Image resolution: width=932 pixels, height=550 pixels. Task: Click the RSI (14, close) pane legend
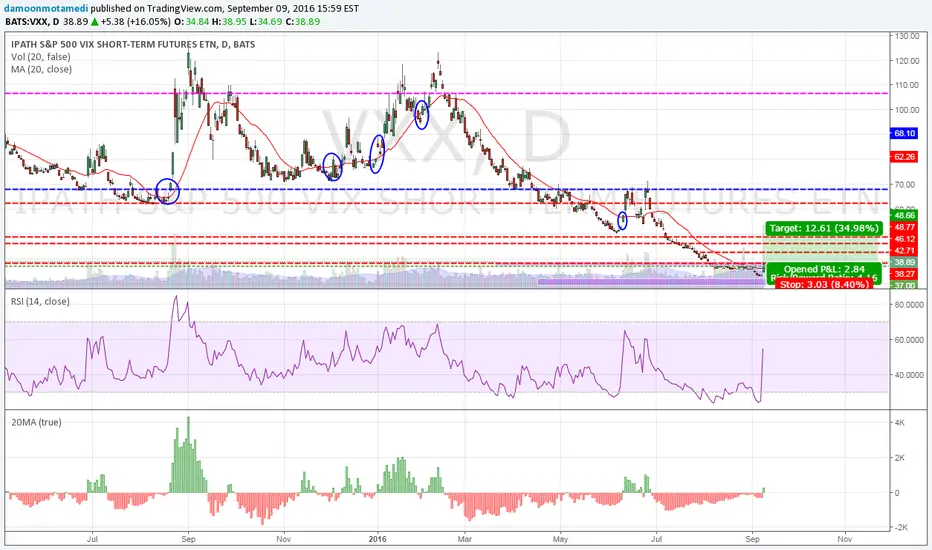tap(40, 301)
